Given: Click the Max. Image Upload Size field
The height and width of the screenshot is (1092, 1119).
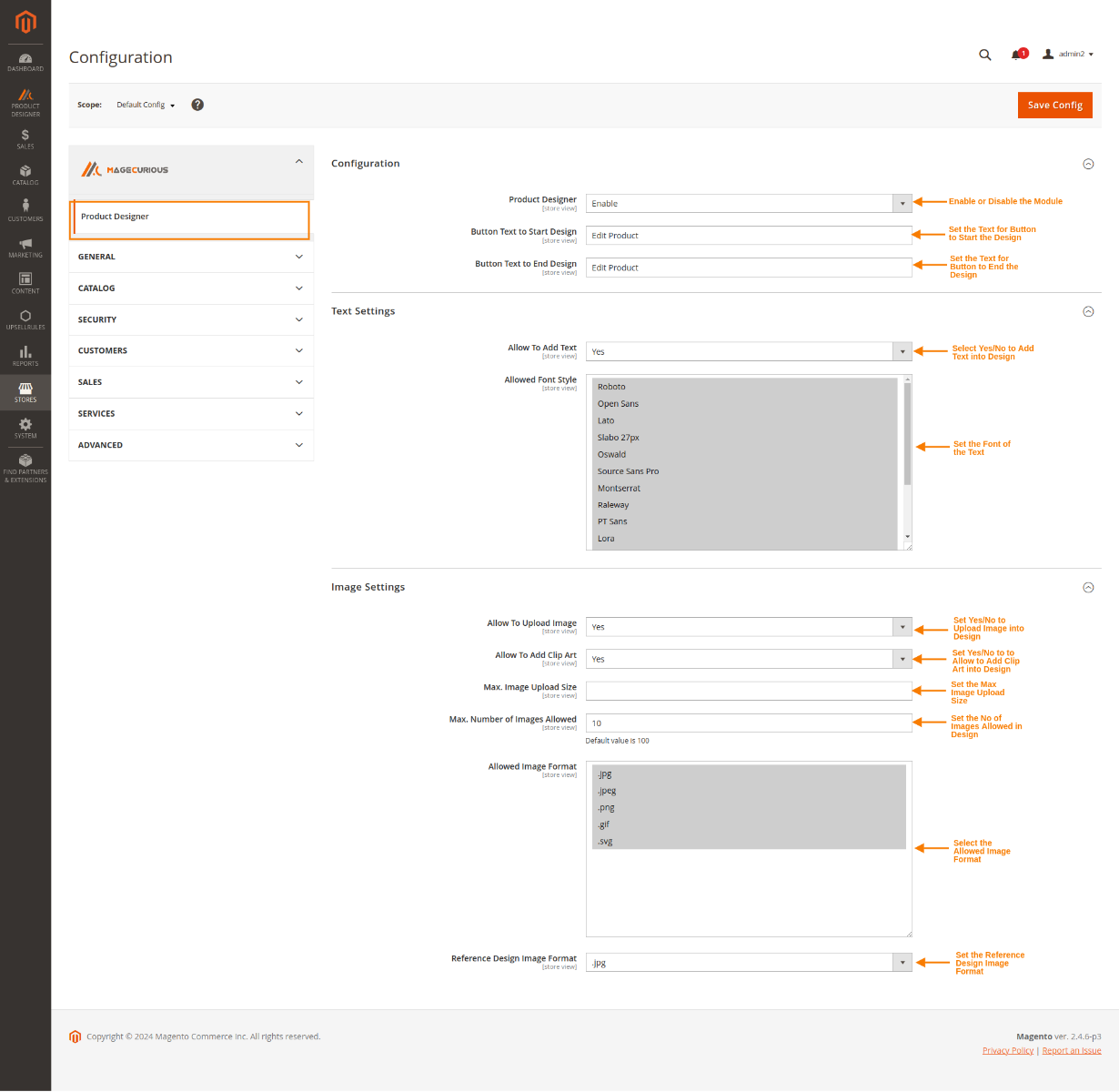Looking at the screenshot, I should [748, 691].
